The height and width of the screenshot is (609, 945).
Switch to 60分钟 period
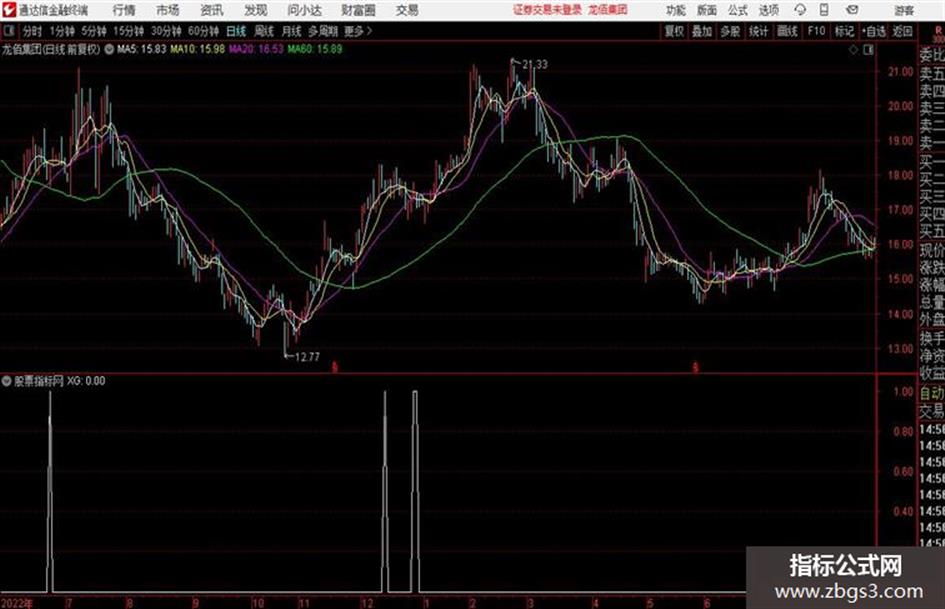point(203,31)
